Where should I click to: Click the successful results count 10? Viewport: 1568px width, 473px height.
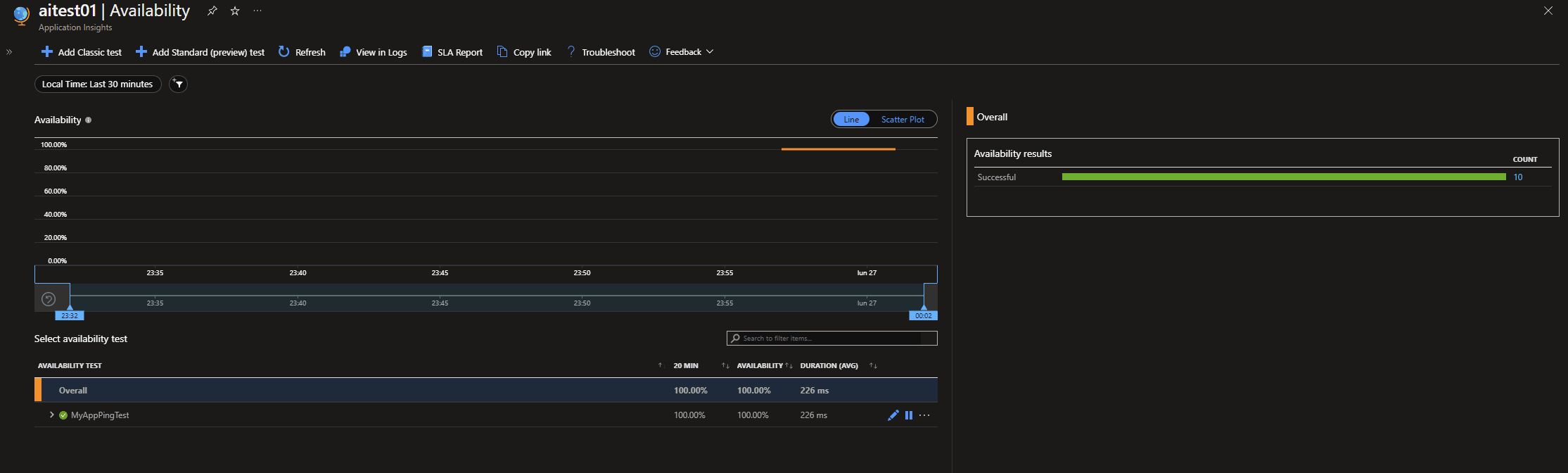click(1517, 177)
